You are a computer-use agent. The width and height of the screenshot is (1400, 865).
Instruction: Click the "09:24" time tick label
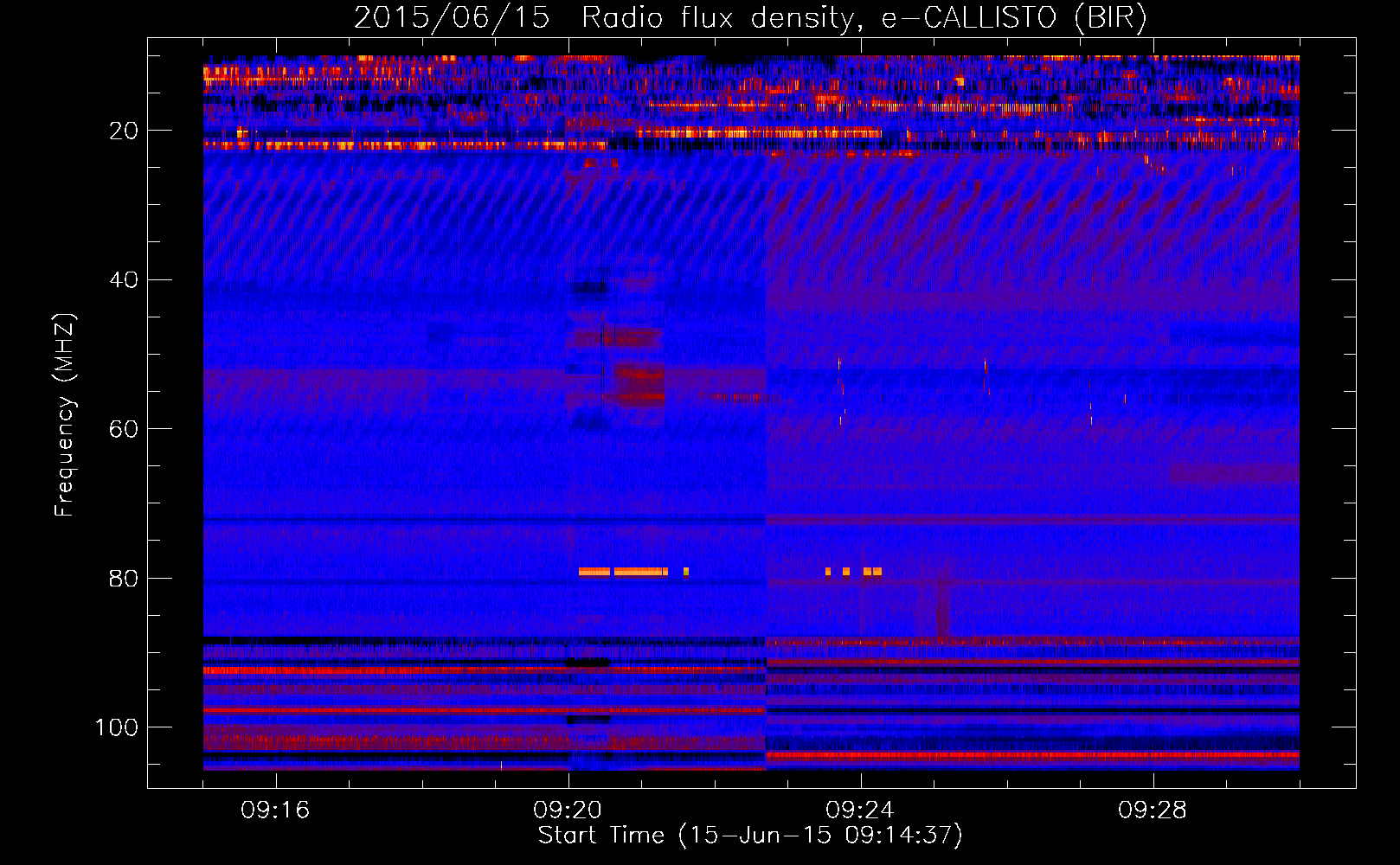pyautogui.click(x=860, y=810)
